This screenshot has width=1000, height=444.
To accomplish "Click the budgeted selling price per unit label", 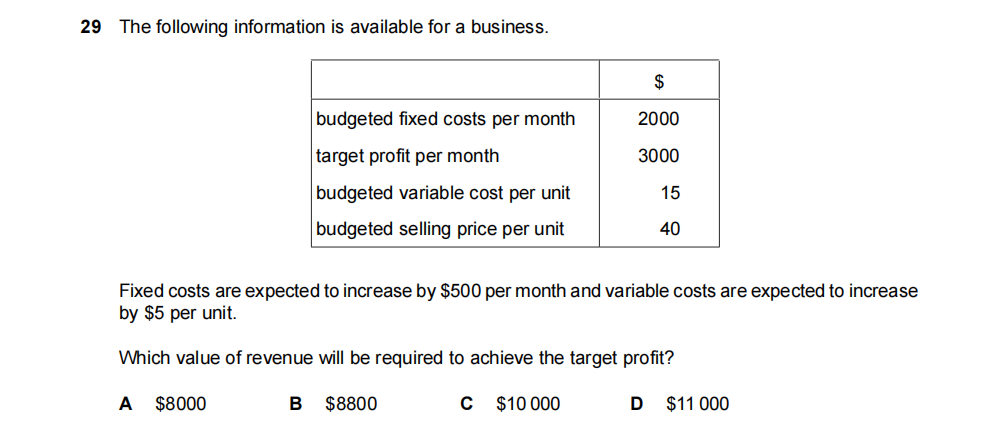I will pyautogui.click(x=441, y=229).
